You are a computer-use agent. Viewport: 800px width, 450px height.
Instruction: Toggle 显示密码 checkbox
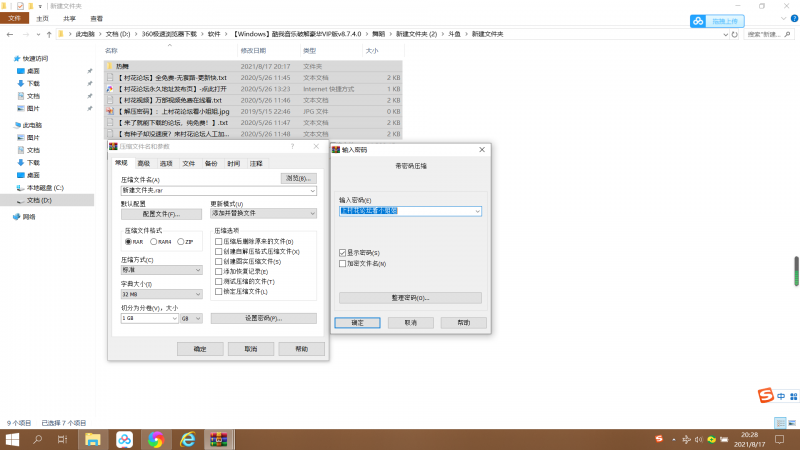pos(343,254)
